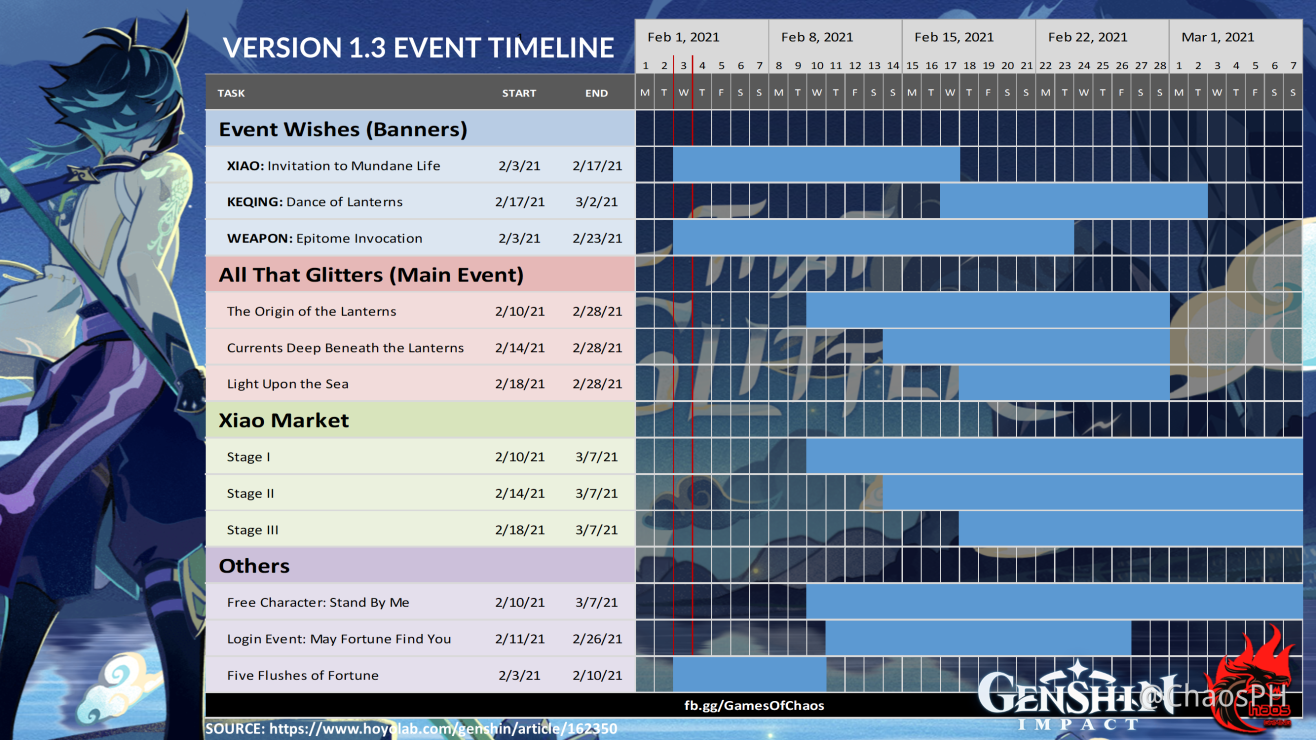Click the TASK column header
The width and height of the screenshot is (1316, 740).
(x=231, y=92)
